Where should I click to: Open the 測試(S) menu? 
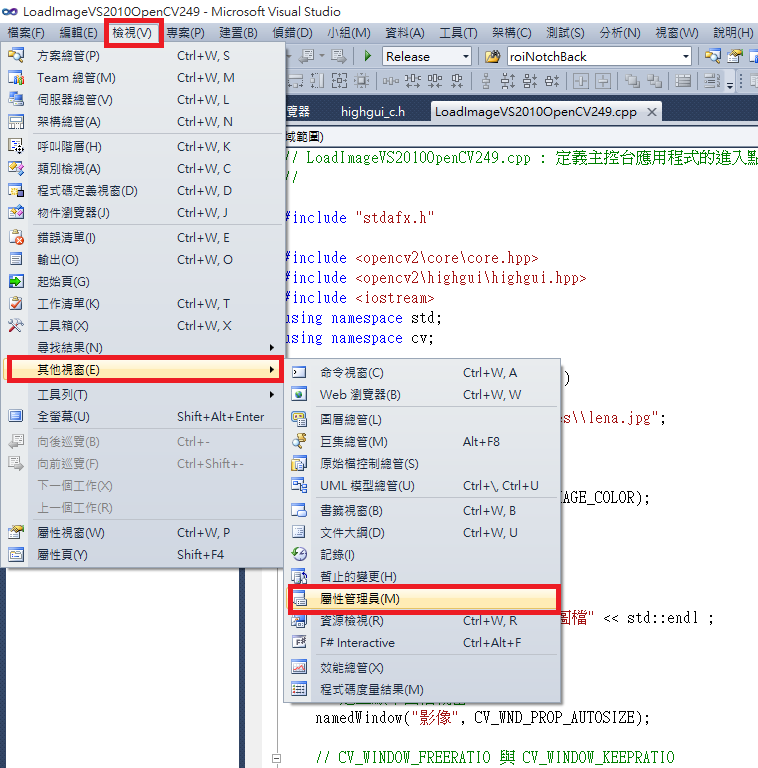click(x=566, y=33)
